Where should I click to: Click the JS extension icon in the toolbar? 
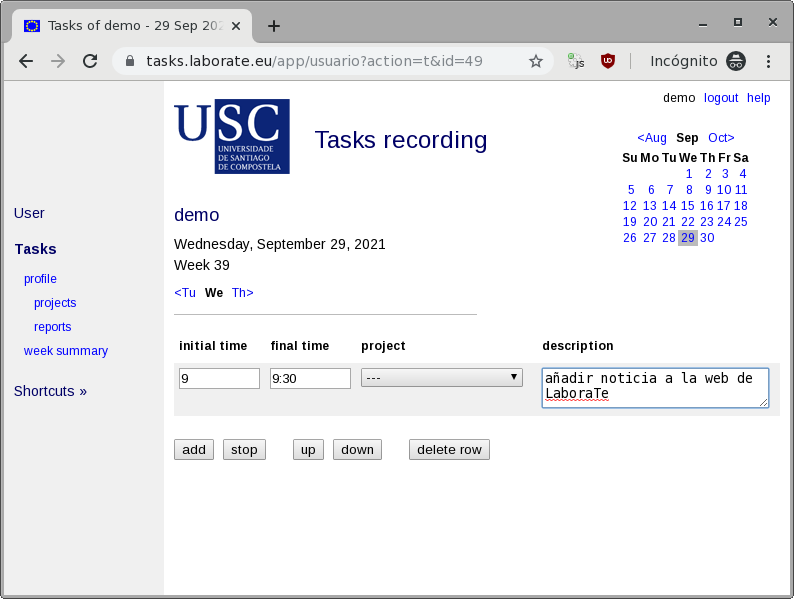(x=576, y=61)
